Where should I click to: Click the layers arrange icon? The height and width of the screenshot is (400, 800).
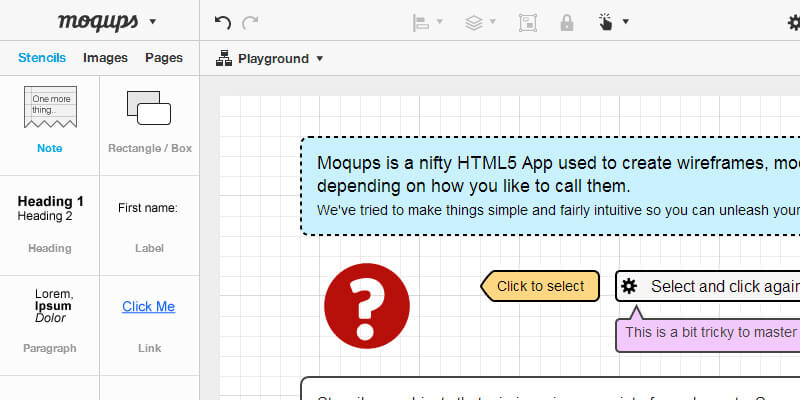point(474,22)
